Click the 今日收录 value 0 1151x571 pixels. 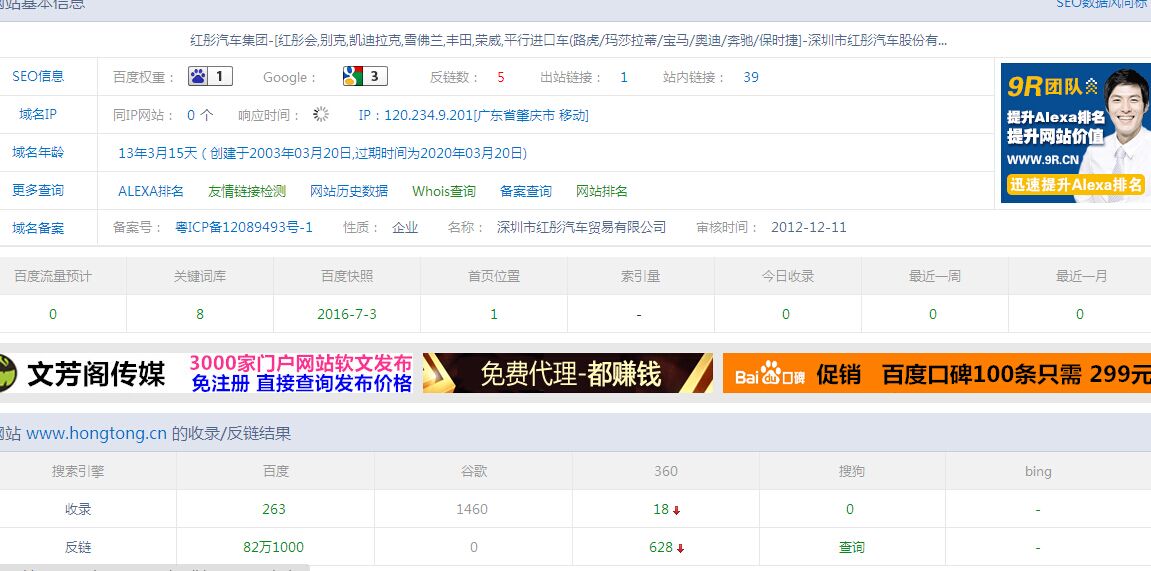click(x=786, y=314)
